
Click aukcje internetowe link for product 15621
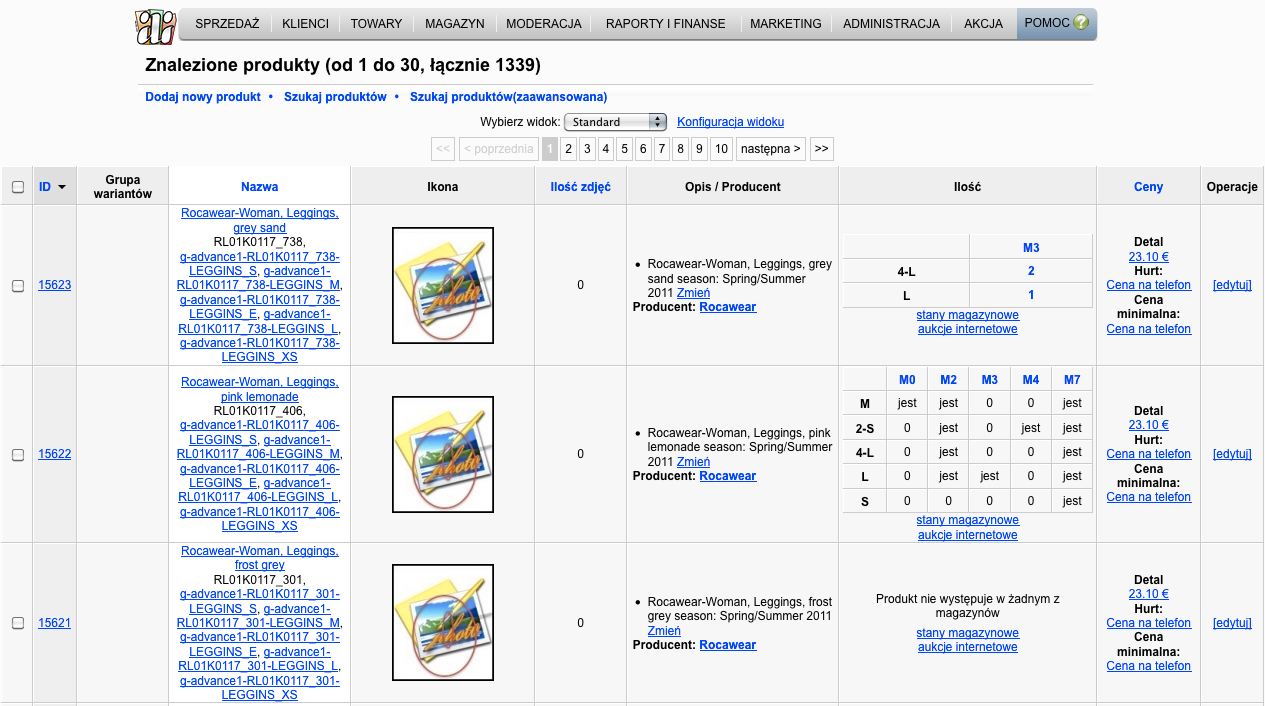tap(968, 647)
